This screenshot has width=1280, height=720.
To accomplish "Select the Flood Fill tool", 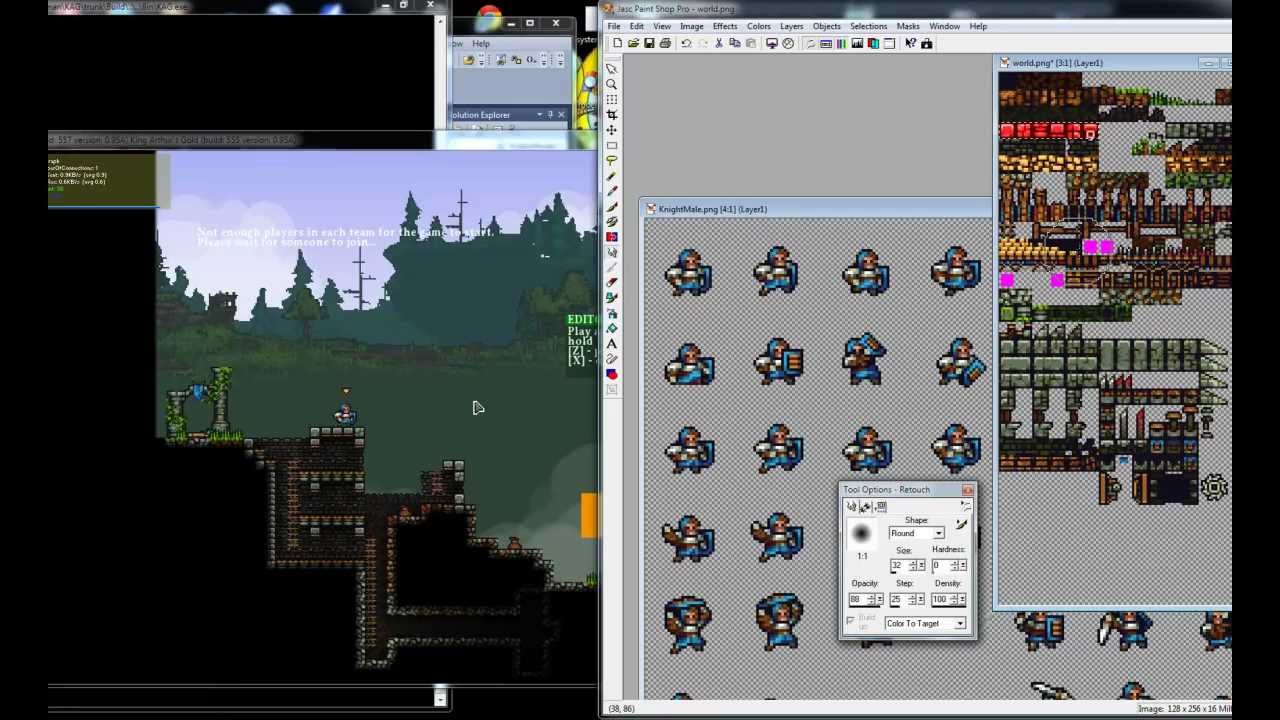I will [x=612, y=328].
